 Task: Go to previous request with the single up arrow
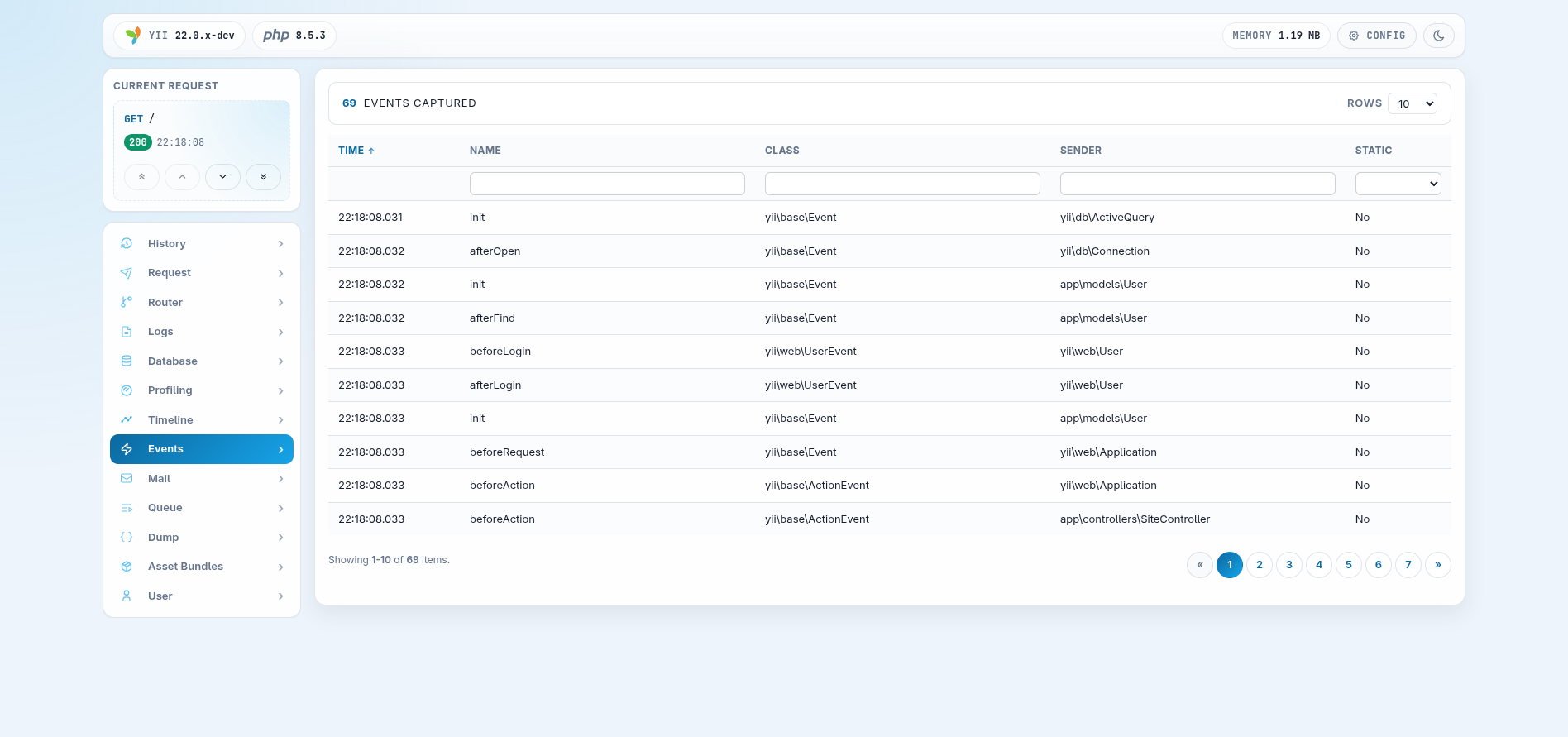pos(183,177)
